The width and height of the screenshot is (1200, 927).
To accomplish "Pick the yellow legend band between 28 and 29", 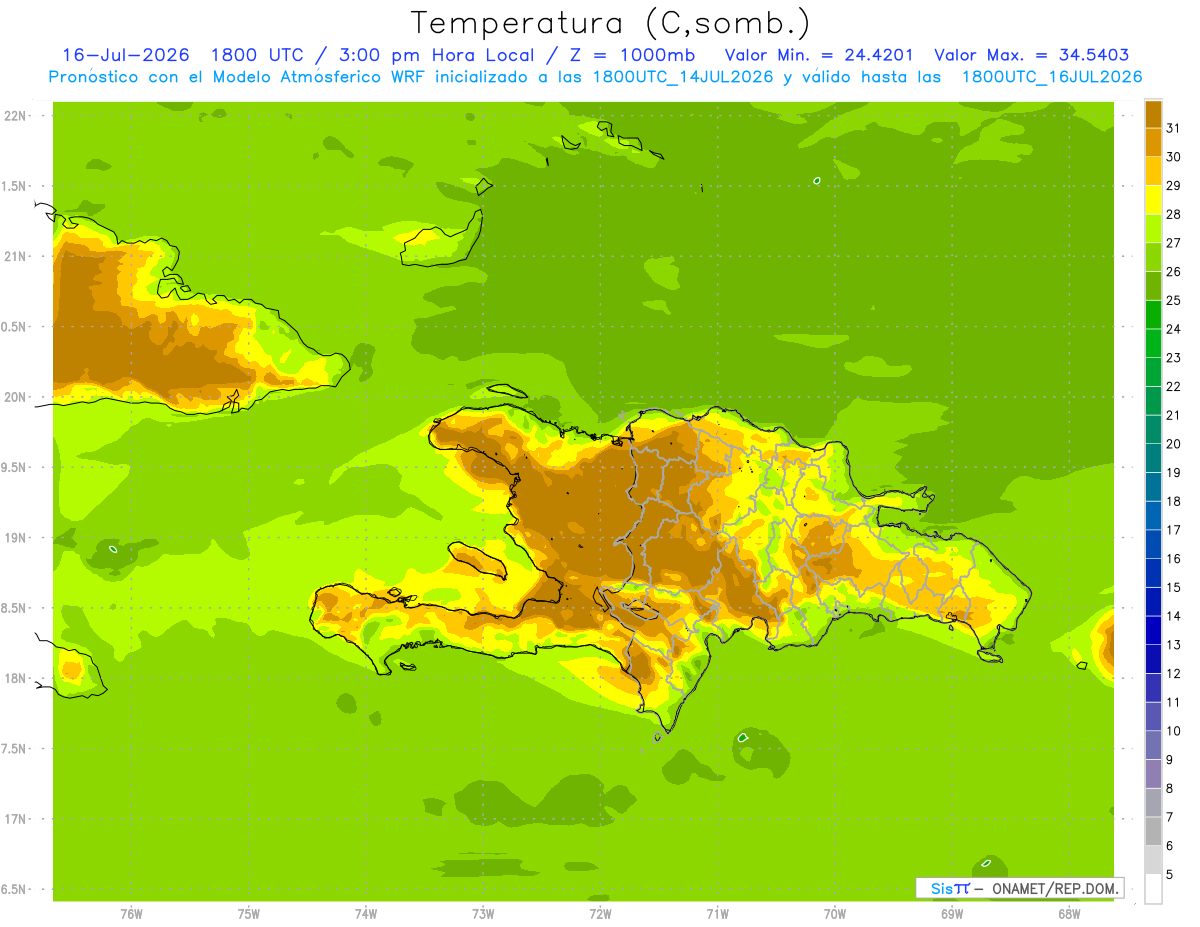I will coord(1153,200).
